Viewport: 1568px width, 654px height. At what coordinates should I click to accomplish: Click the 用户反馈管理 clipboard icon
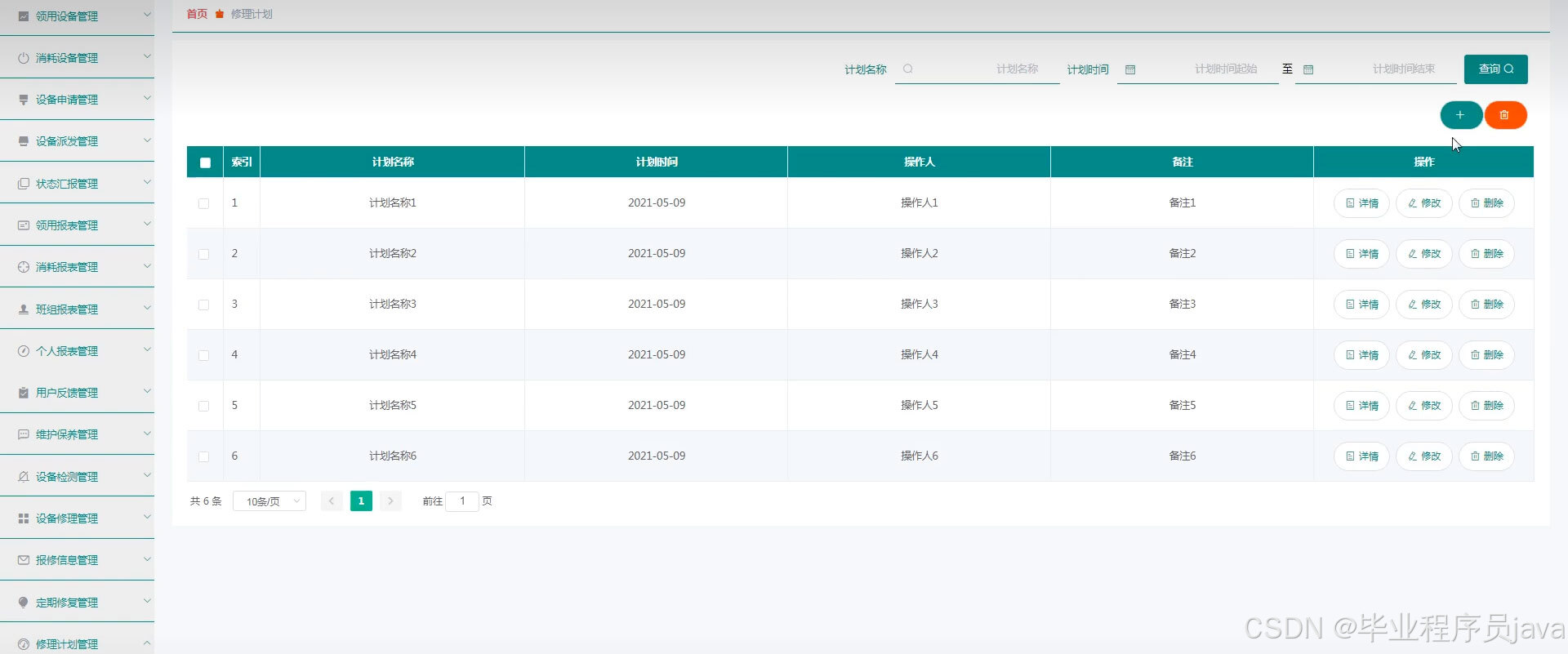[x=24, y=393]
